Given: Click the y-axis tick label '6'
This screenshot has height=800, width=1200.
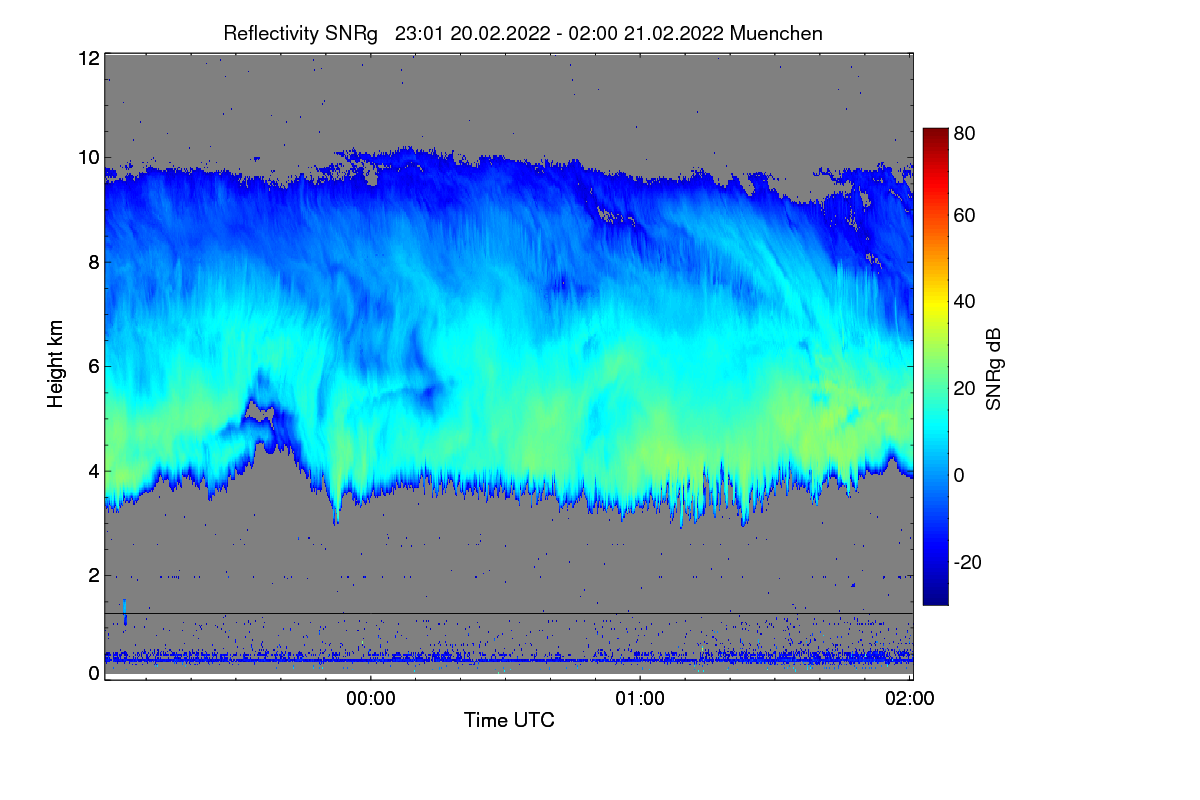Looking at the screenshot, I should point(94,366).
